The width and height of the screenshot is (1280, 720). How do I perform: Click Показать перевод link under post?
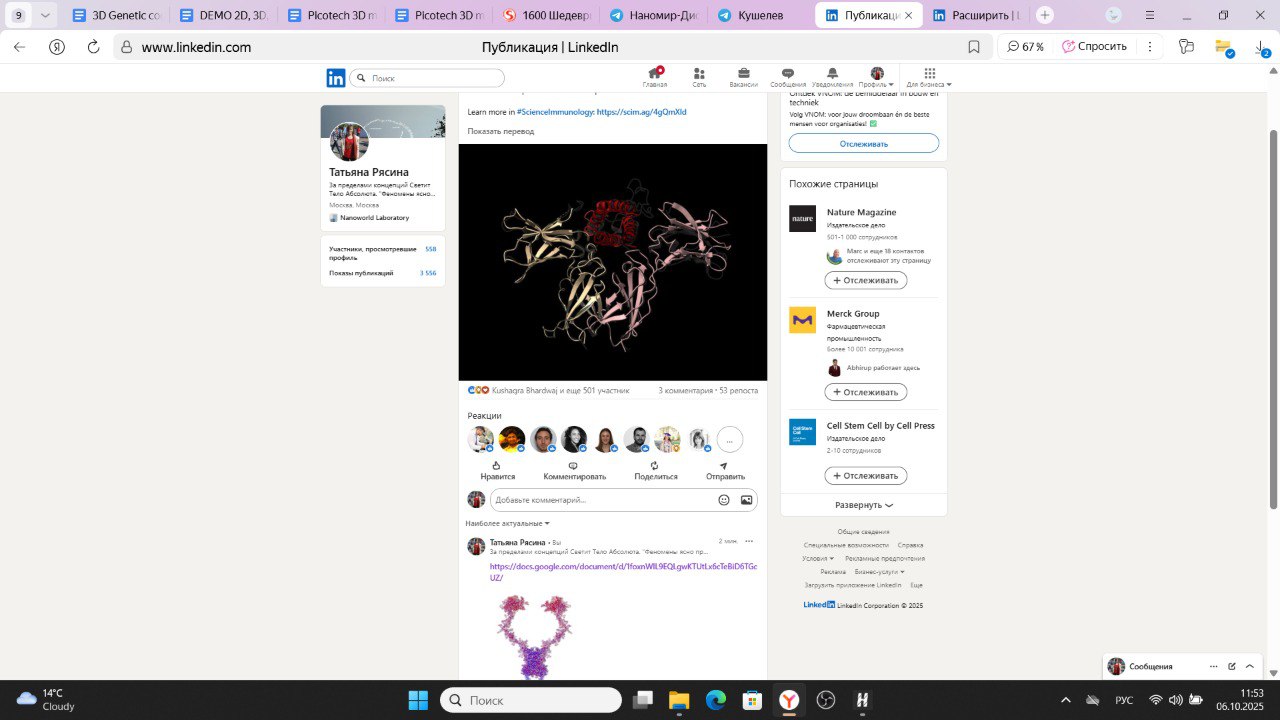click(501, 131)
